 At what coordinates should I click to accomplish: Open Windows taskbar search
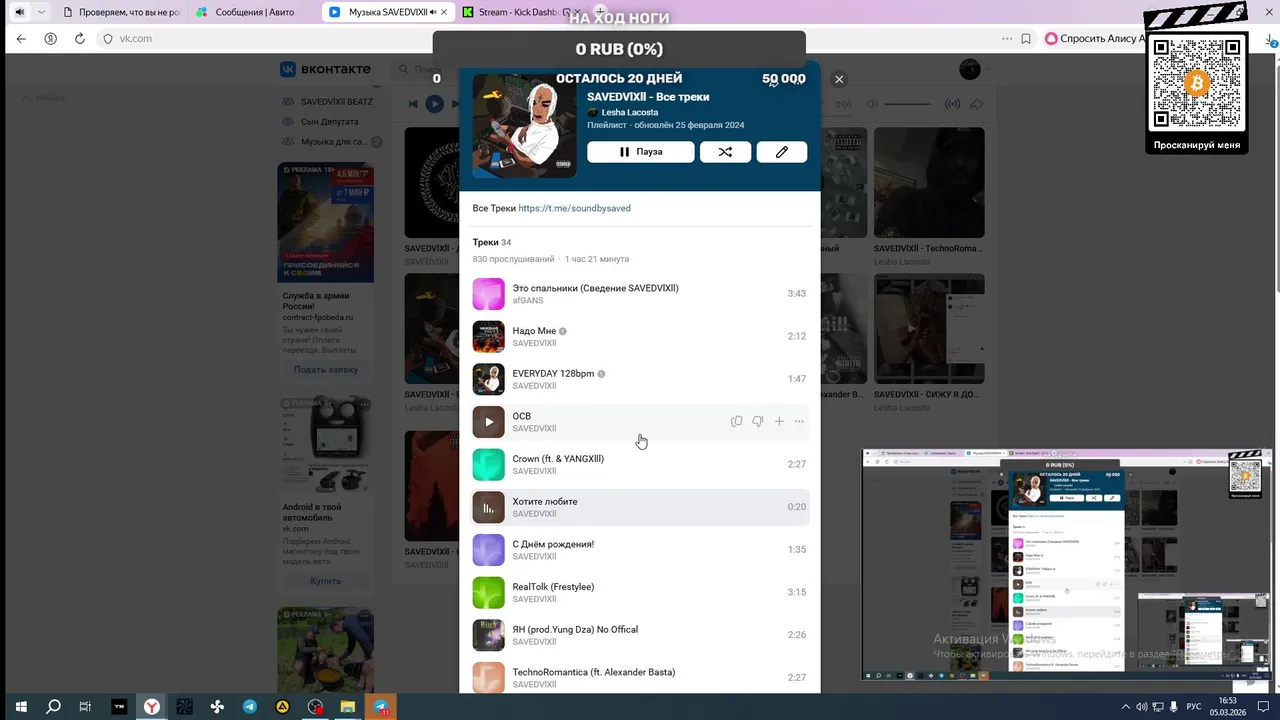(53, 707)
